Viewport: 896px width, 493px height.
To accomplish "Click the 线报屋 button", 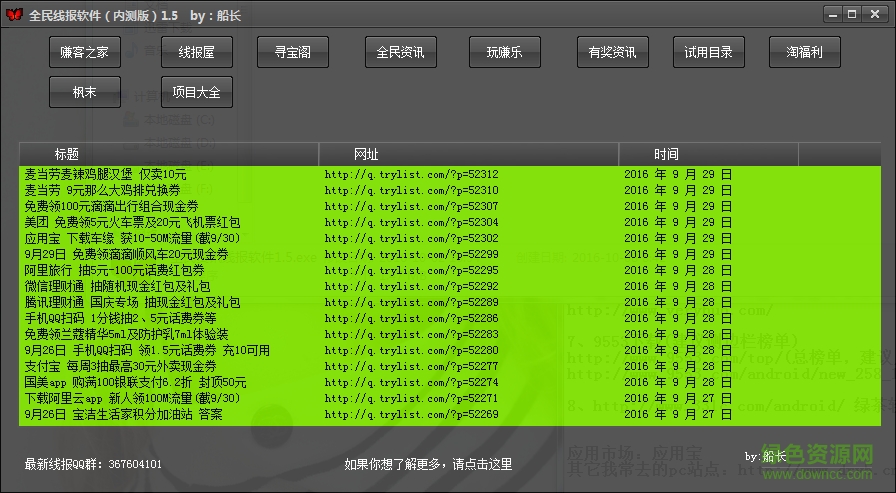I will pos(197,52).
